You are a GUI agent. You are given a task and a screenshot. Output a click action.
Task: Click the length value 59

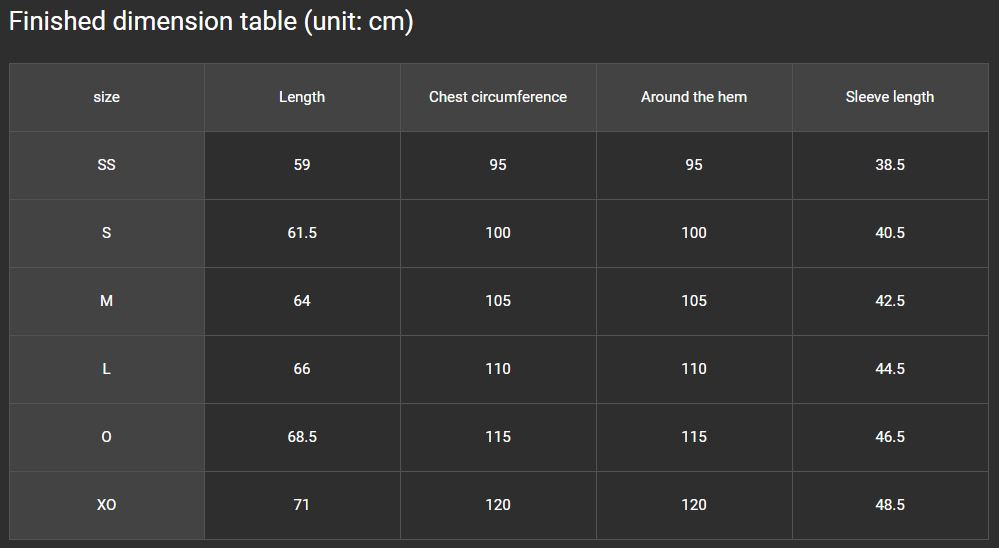[302, 165]
